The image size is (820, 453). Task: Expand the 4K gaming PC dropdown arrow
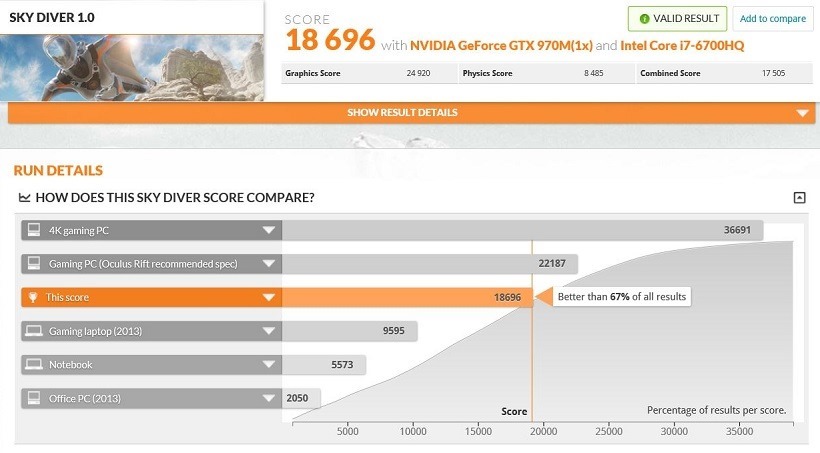(x=269, y=230)
